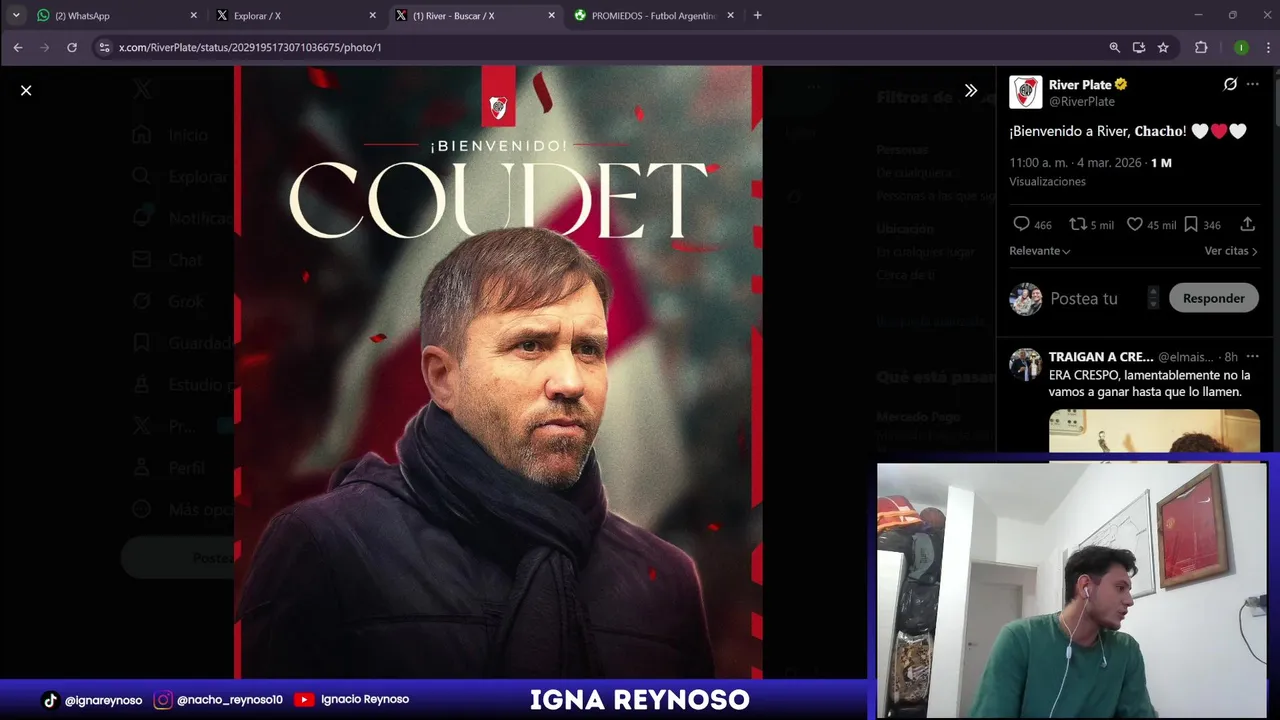Click the address bar URL

click(x=250, y=47)
